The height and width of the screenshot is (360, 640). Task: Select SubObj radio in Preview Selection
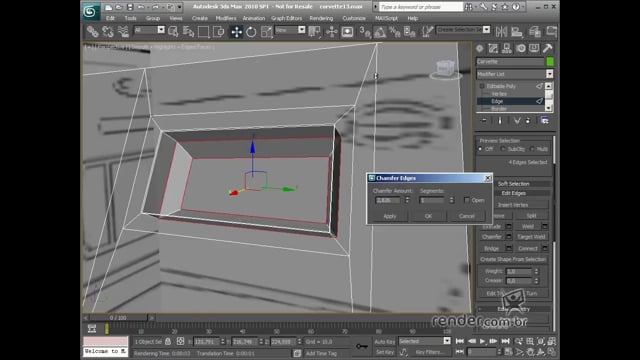point(503,149)
